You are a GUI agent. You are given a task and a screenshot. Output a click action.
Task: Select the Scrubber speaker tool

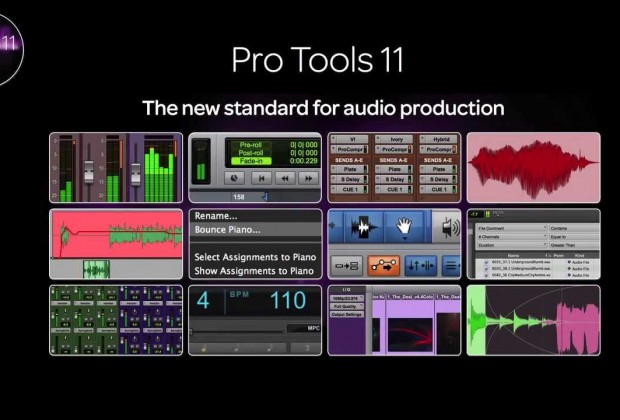(x=450, y=227)
